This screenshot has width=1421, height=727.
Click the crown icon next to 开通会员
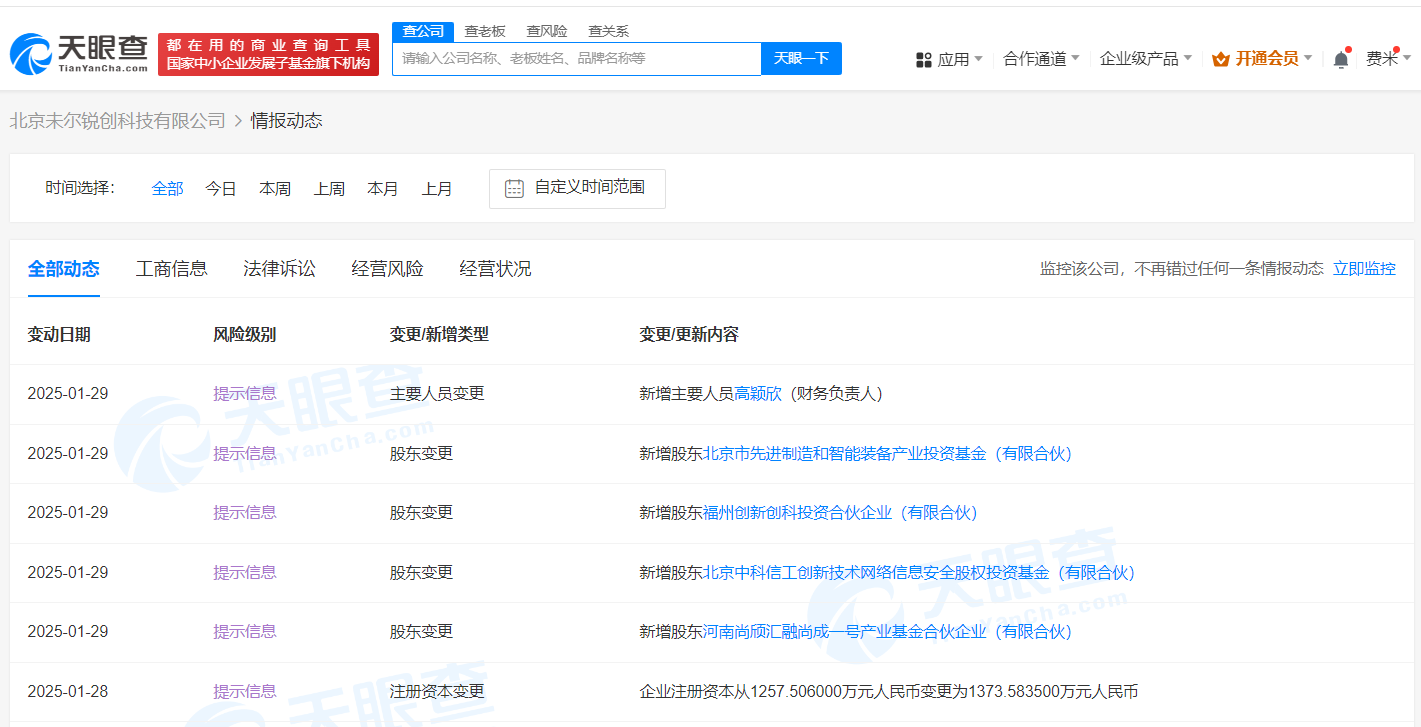(1219, 58)
